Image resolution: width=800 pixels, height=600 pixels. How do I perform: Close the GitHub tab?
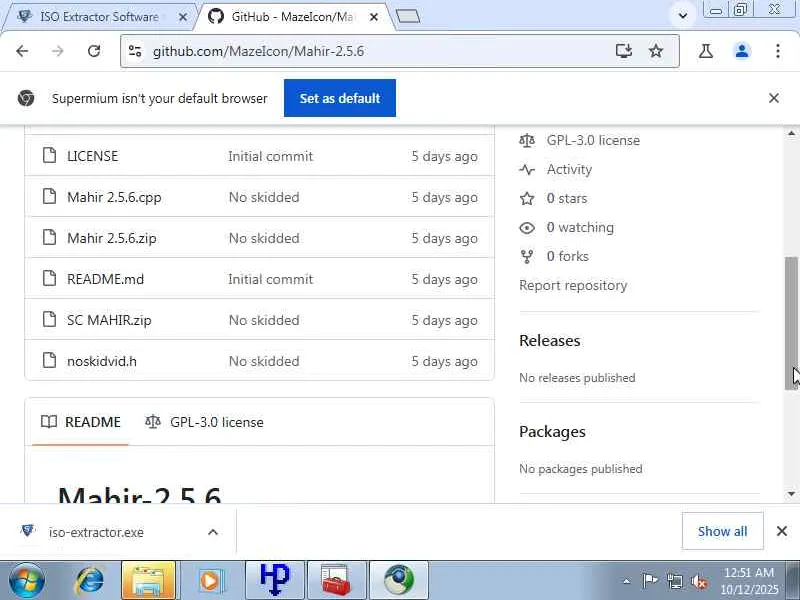coord(373,17)
